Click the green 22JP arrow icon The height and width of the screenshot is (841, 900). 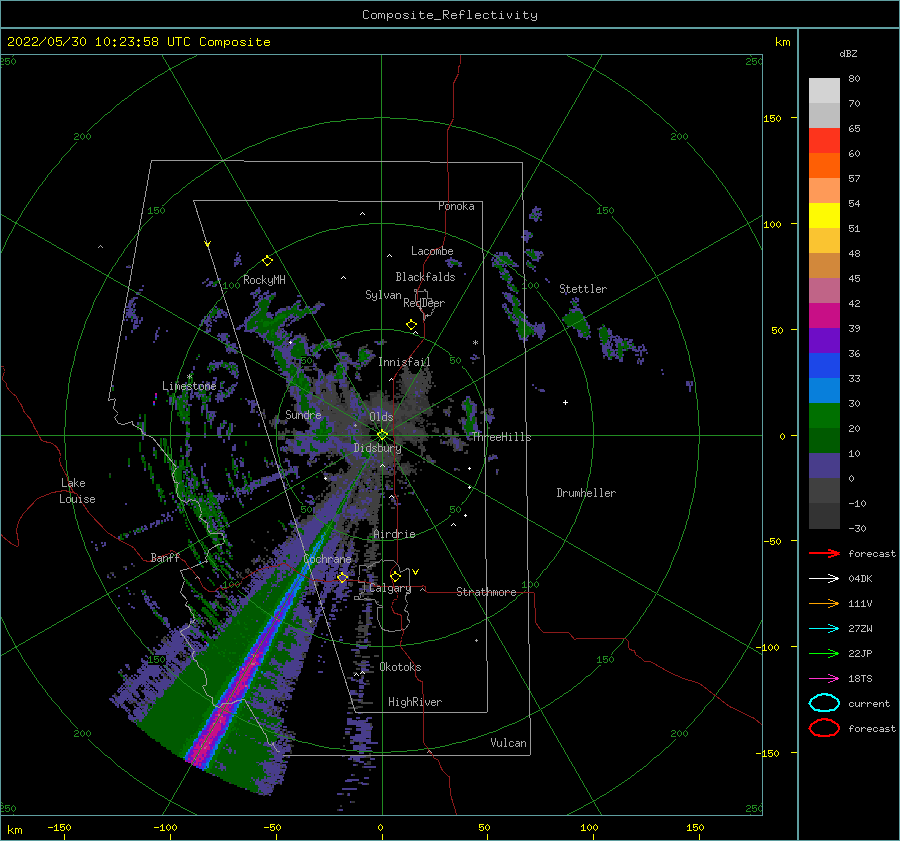tap(824, 653)
